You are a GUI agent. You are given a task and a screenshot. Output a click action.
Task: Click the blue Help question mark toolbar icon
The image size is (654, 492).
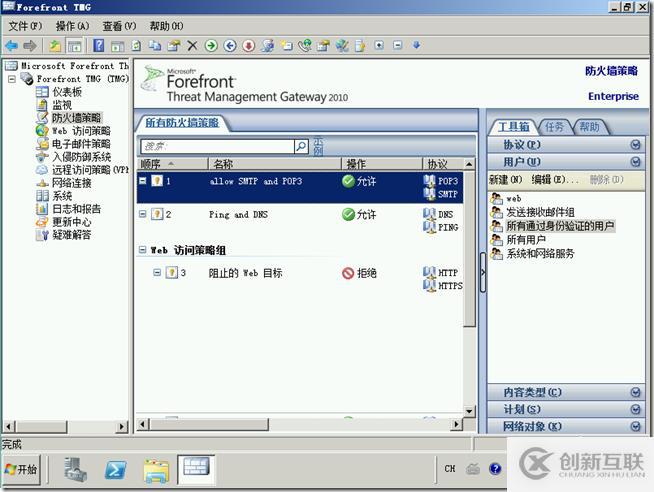point(99,45)
